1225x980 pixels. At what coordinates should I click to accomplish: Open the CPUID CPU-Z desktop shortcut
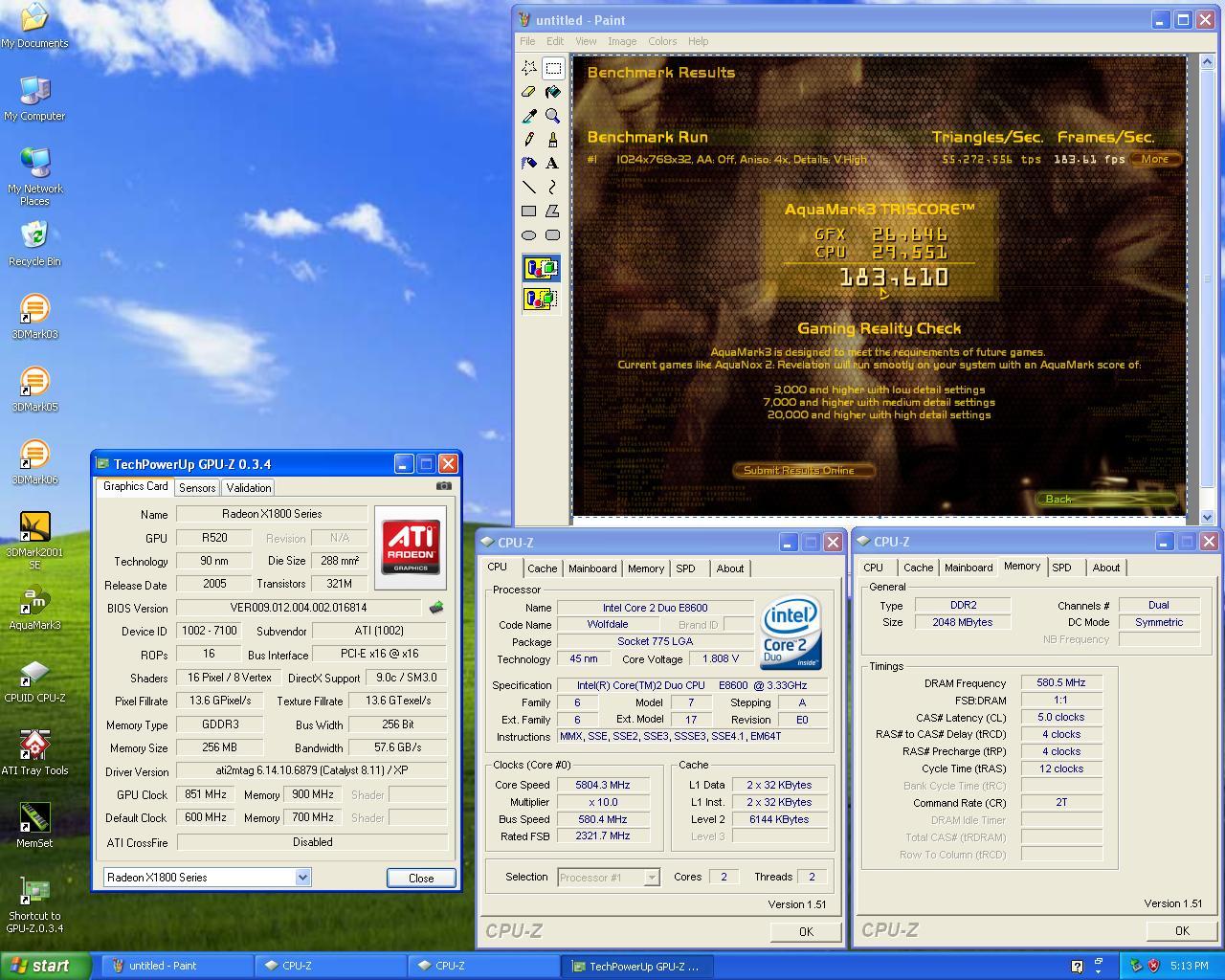34,680
